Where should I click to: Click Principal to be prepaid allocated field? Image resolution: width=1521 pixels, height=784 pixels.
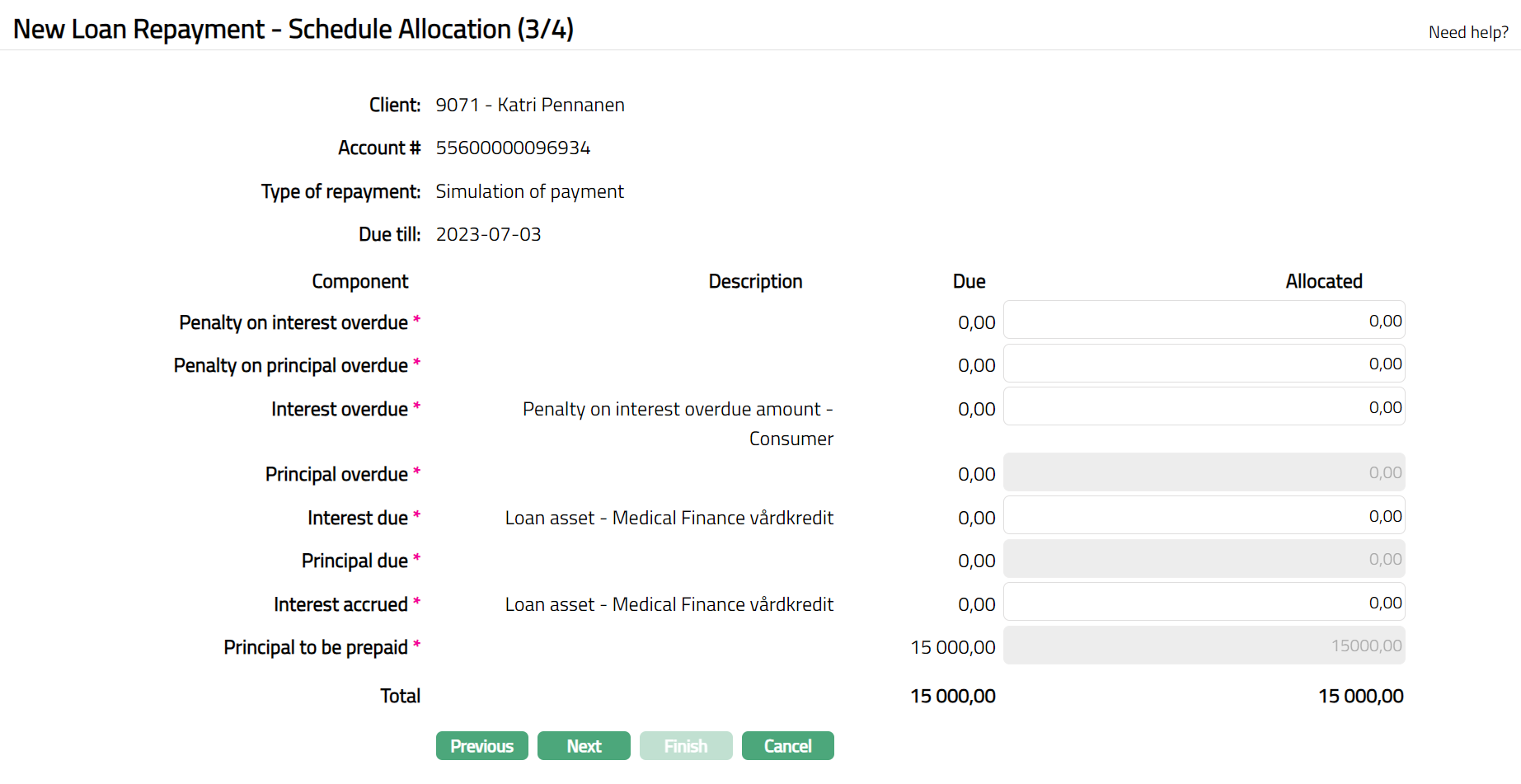(1204, 646)
